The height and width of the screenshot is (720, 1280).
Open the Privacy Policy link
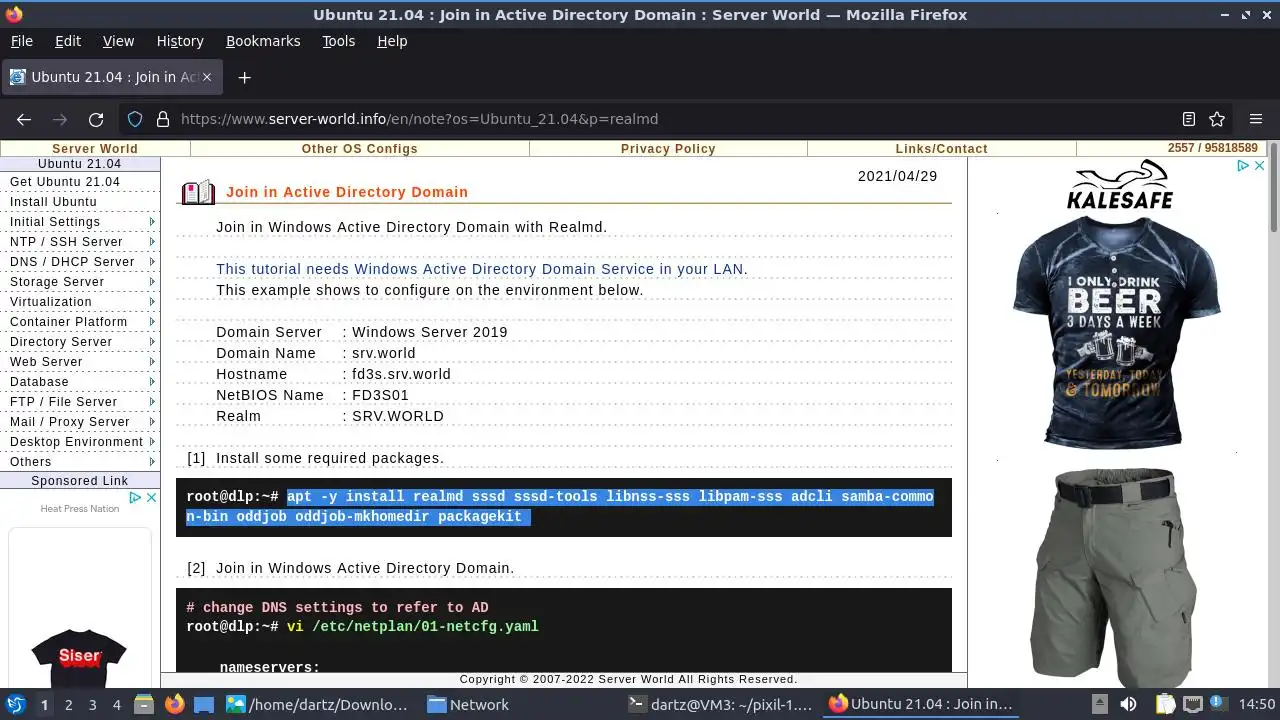coord(668,149)
